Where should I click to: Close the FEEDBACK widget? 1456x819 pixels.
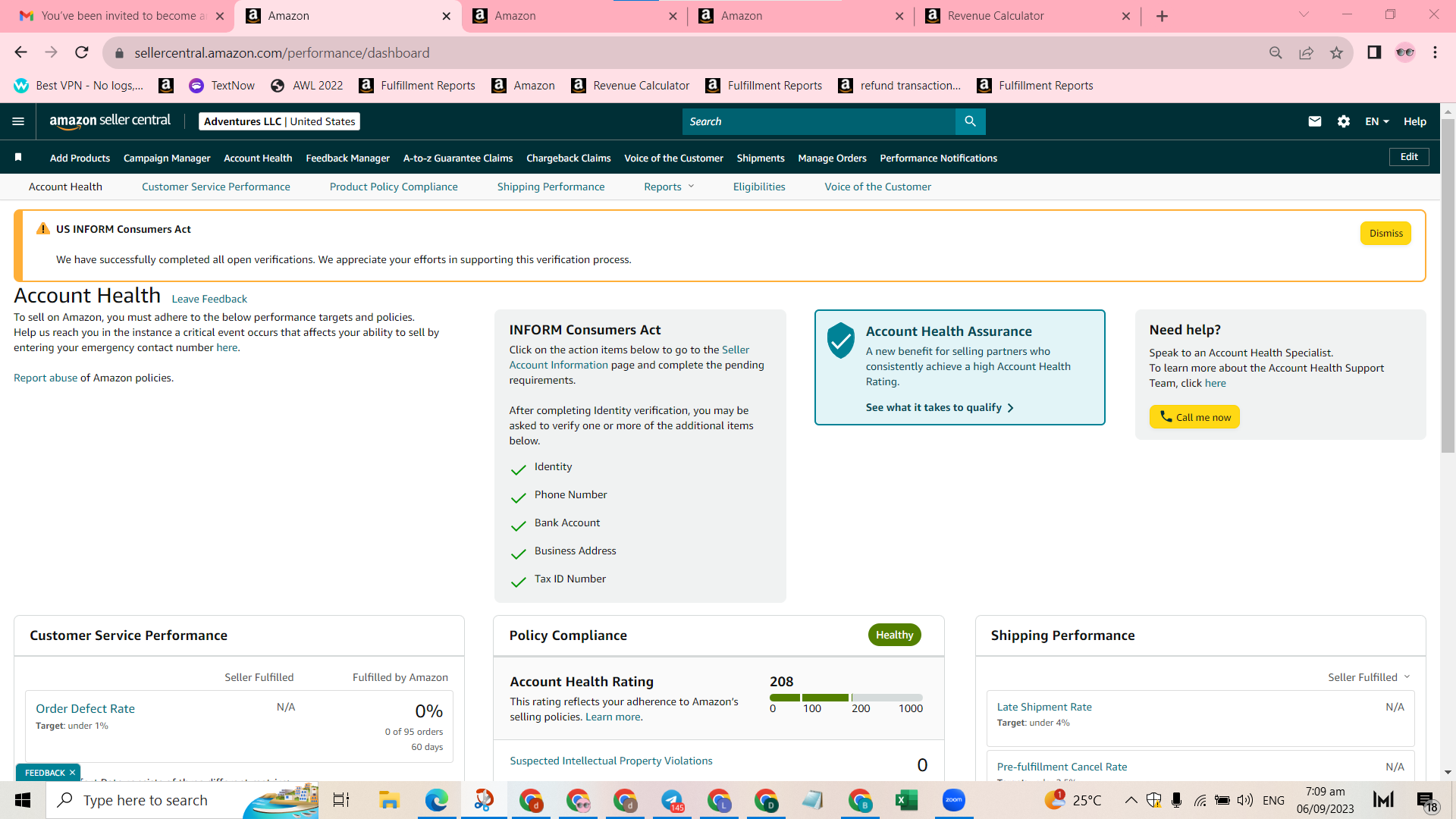coord(72,773)
